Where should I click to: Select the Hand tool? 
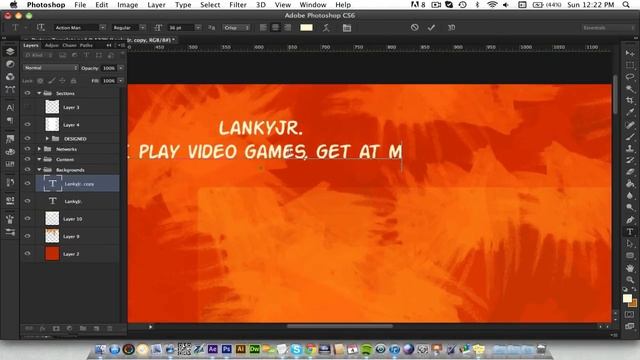630,268
